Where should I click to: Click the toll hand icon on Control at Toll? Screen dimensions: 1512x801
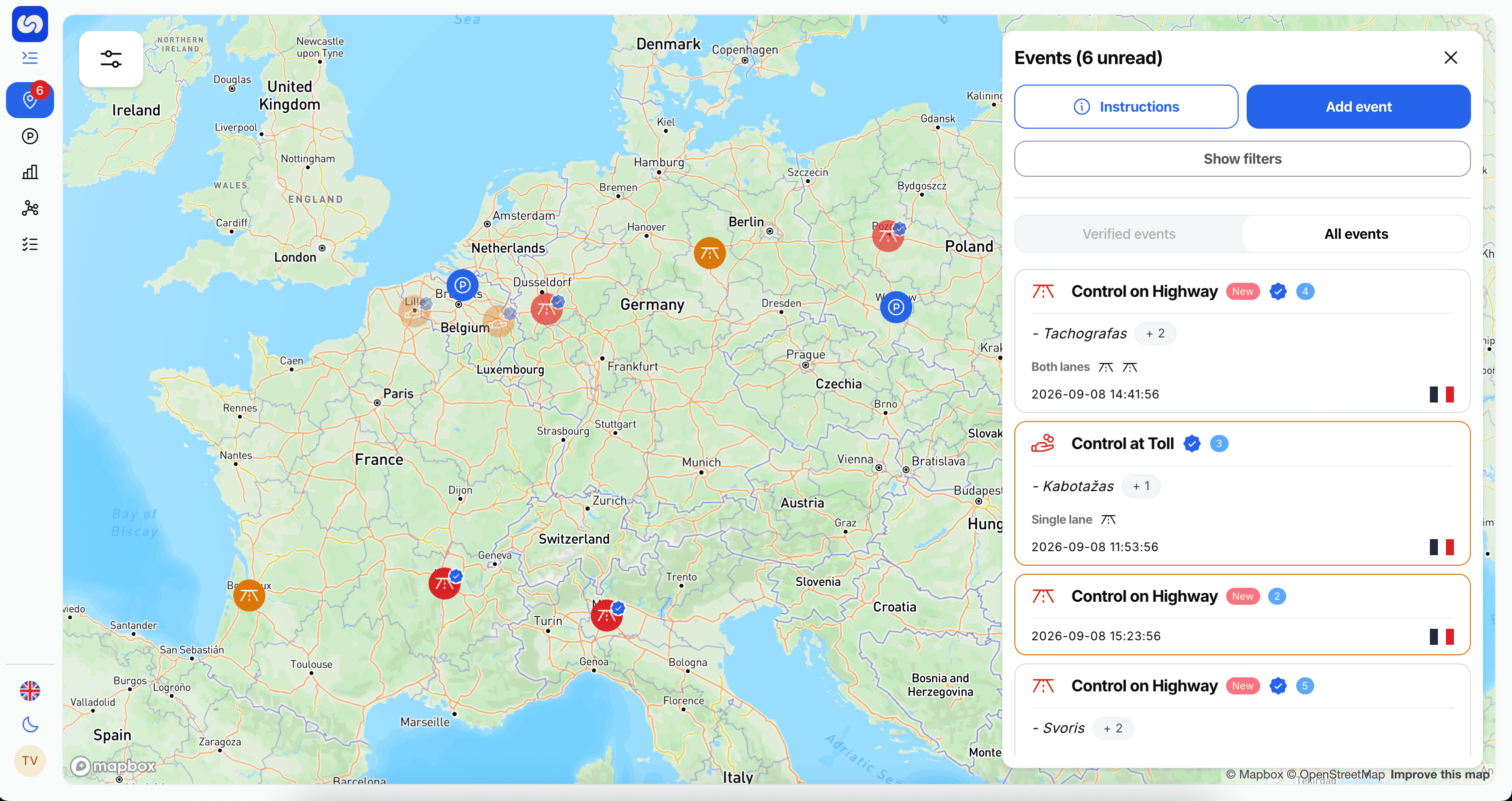[x=1043, y=444]
